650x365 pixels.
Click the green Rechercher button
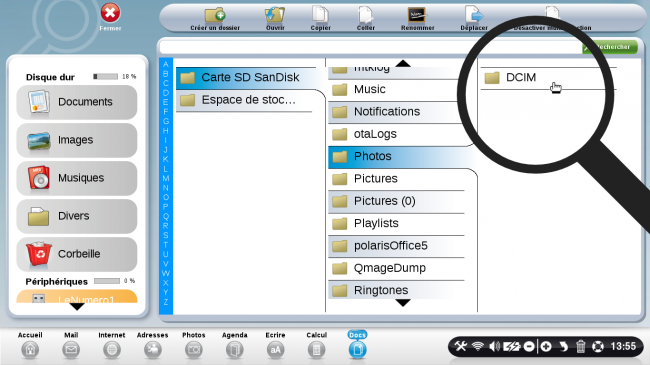coord(610,47)
